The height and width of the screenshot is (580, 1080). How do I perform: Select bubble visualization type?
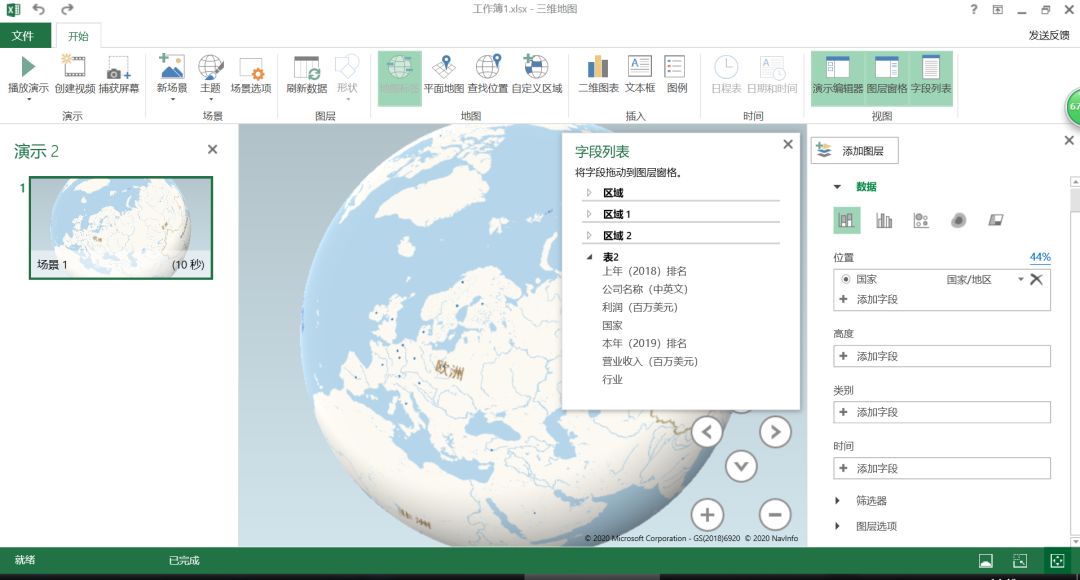pos(921,220)
